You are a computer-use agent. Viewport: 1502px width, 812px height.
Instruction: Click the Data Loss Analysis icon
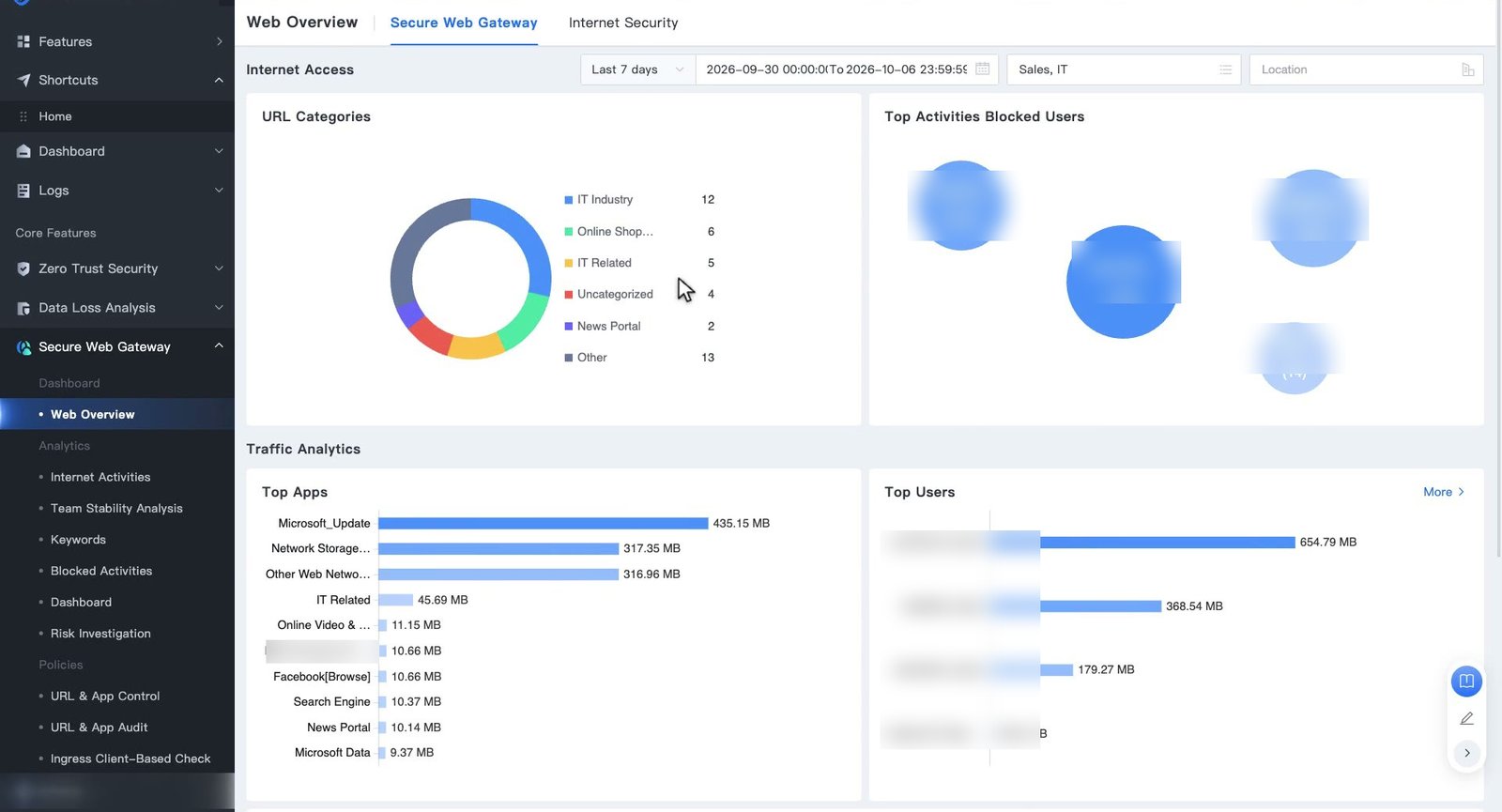click(23, 308)
